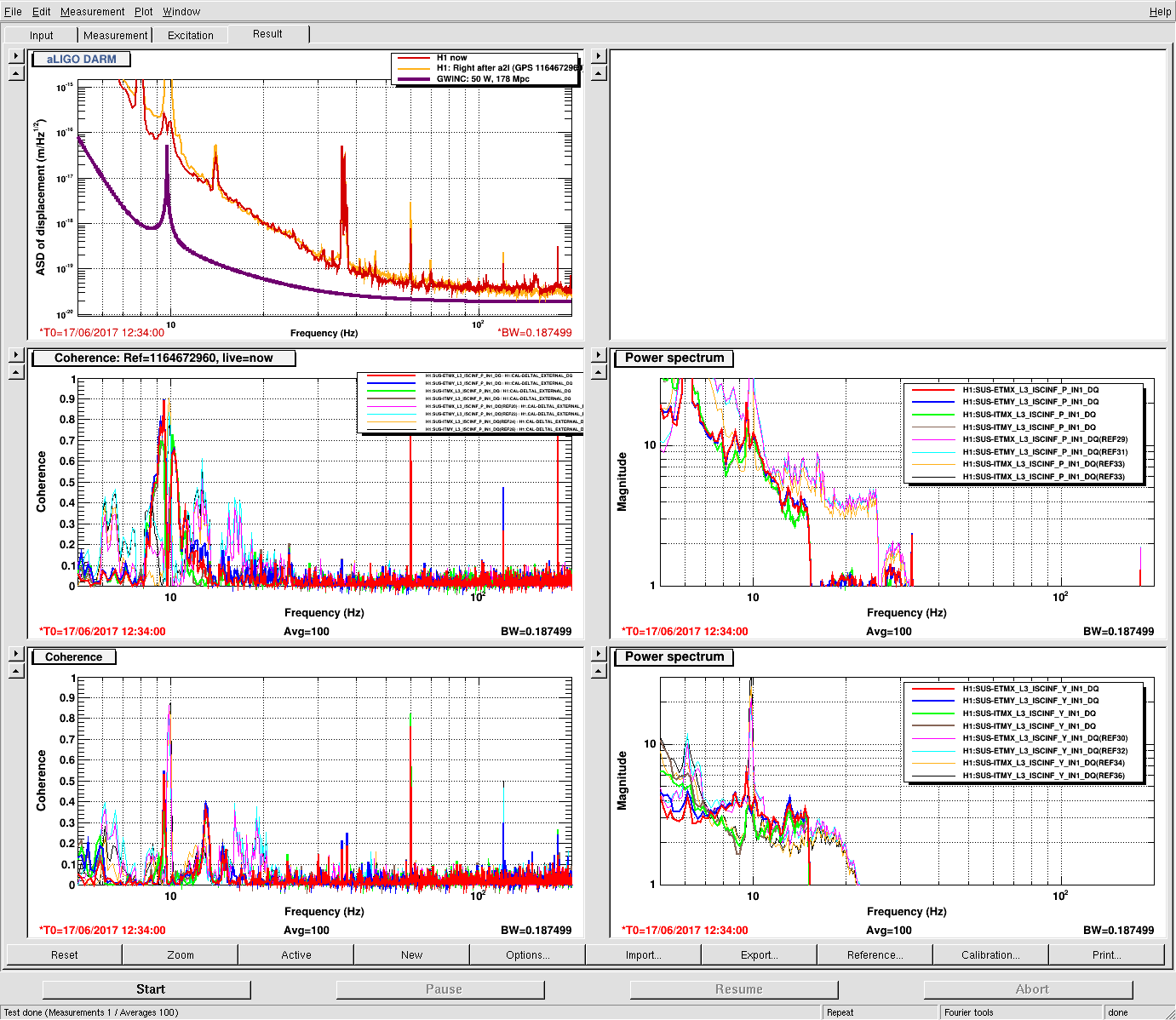Start the measurement

(x=146, y=989)
